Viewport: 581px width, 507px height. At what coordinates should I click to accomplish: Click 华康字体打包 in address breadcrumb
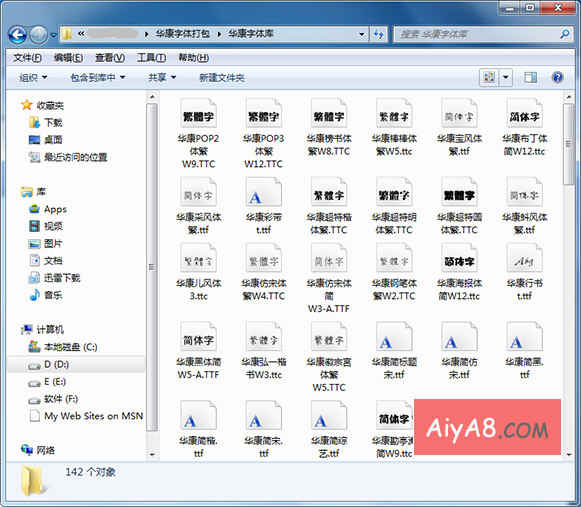(183, 34)
